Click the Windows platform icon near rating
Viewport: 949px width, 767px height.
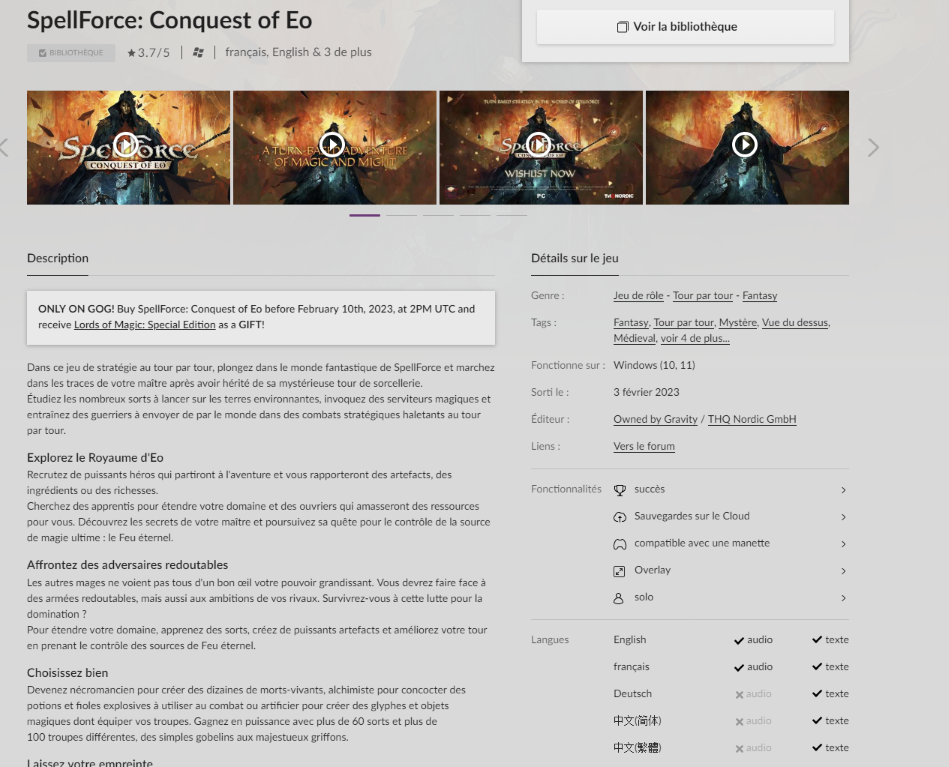[x=198, y=53]
